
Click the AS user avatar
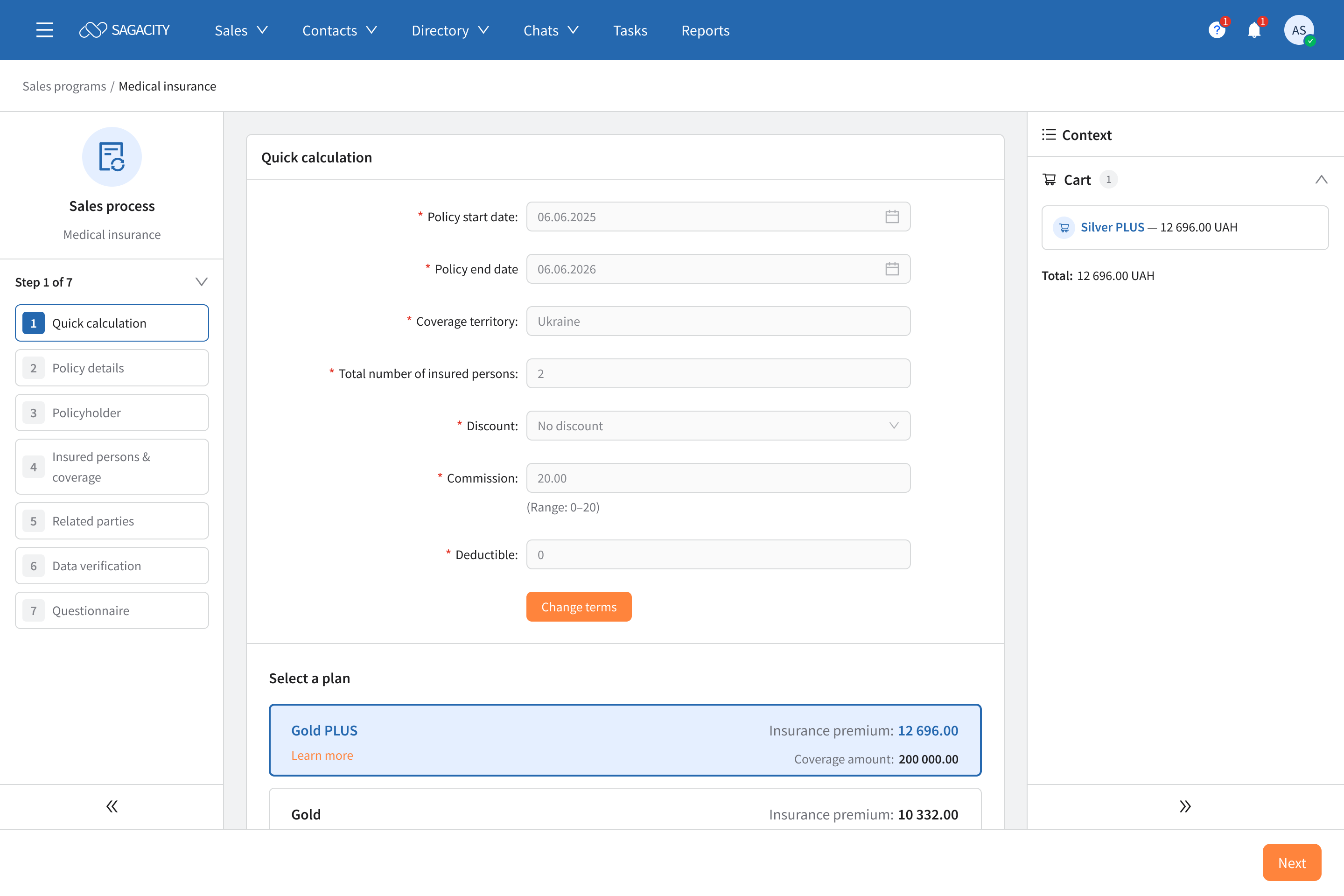pos(1298,30)
